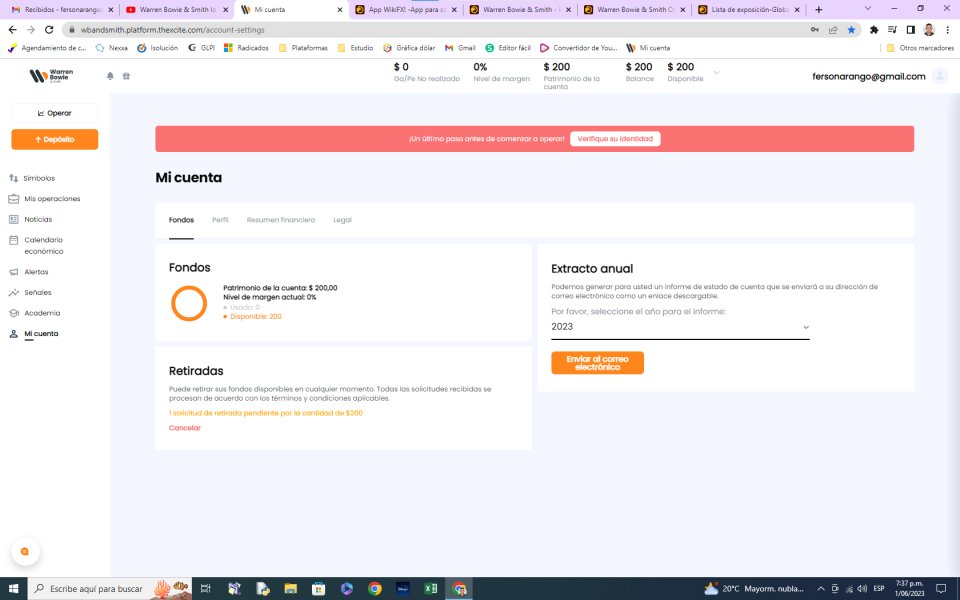Close the Mi cuenta browser tab
960x600 pixels.
[340, 10]
